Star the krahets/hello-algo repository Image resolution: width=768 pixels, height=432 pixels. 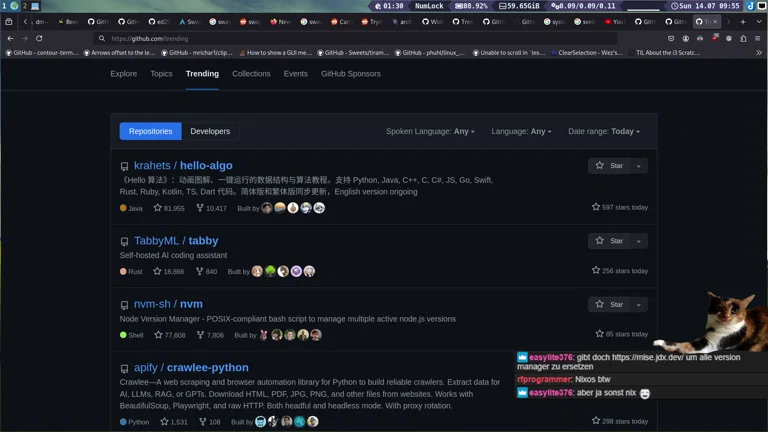tap(610, 165)
